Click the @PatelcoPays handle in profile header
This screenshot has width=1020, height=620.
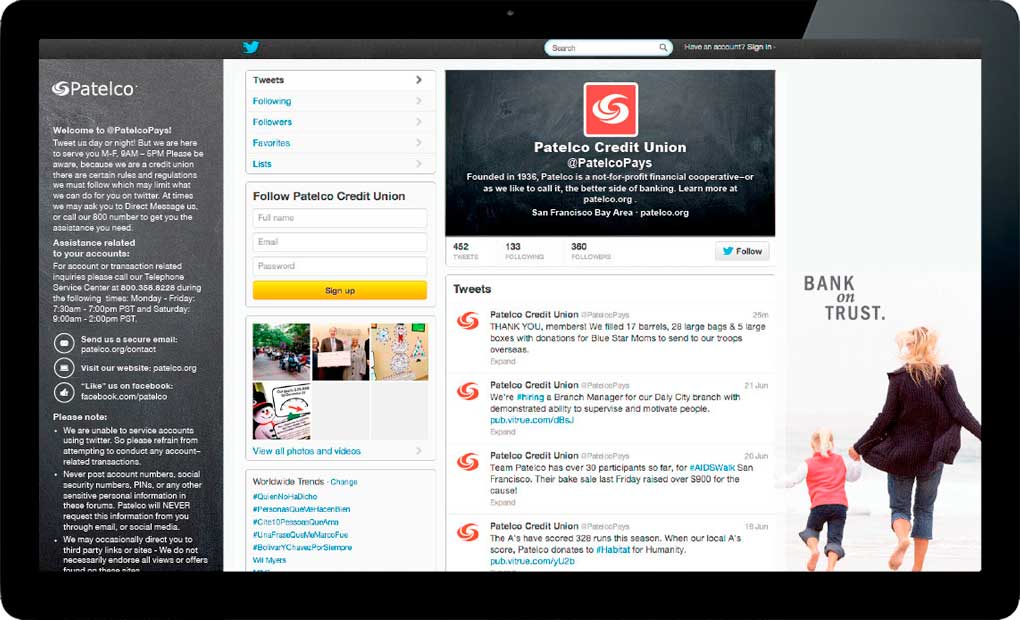(x=610, y=163)
